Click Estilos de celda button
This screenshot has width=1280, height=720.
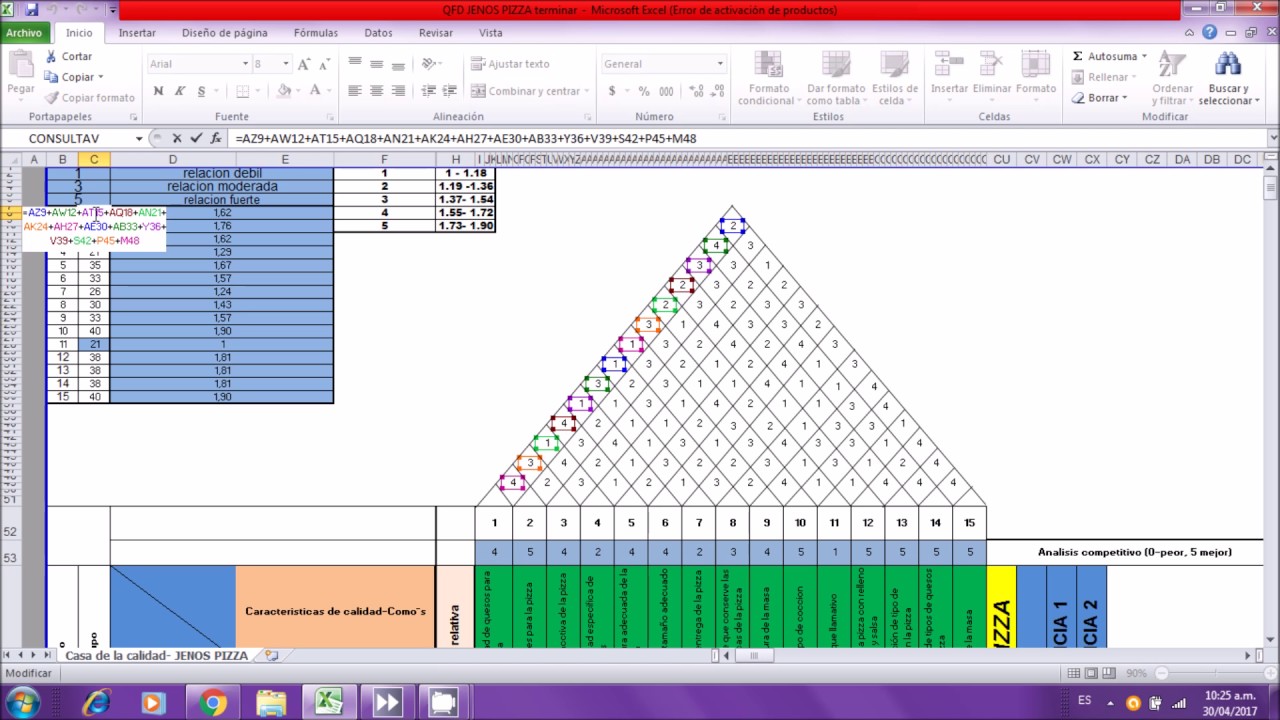pos(895,78)
